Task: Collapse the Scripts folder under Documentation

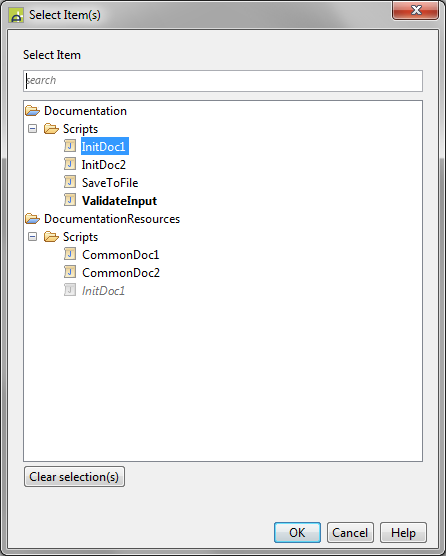Action: coord(32,128)
